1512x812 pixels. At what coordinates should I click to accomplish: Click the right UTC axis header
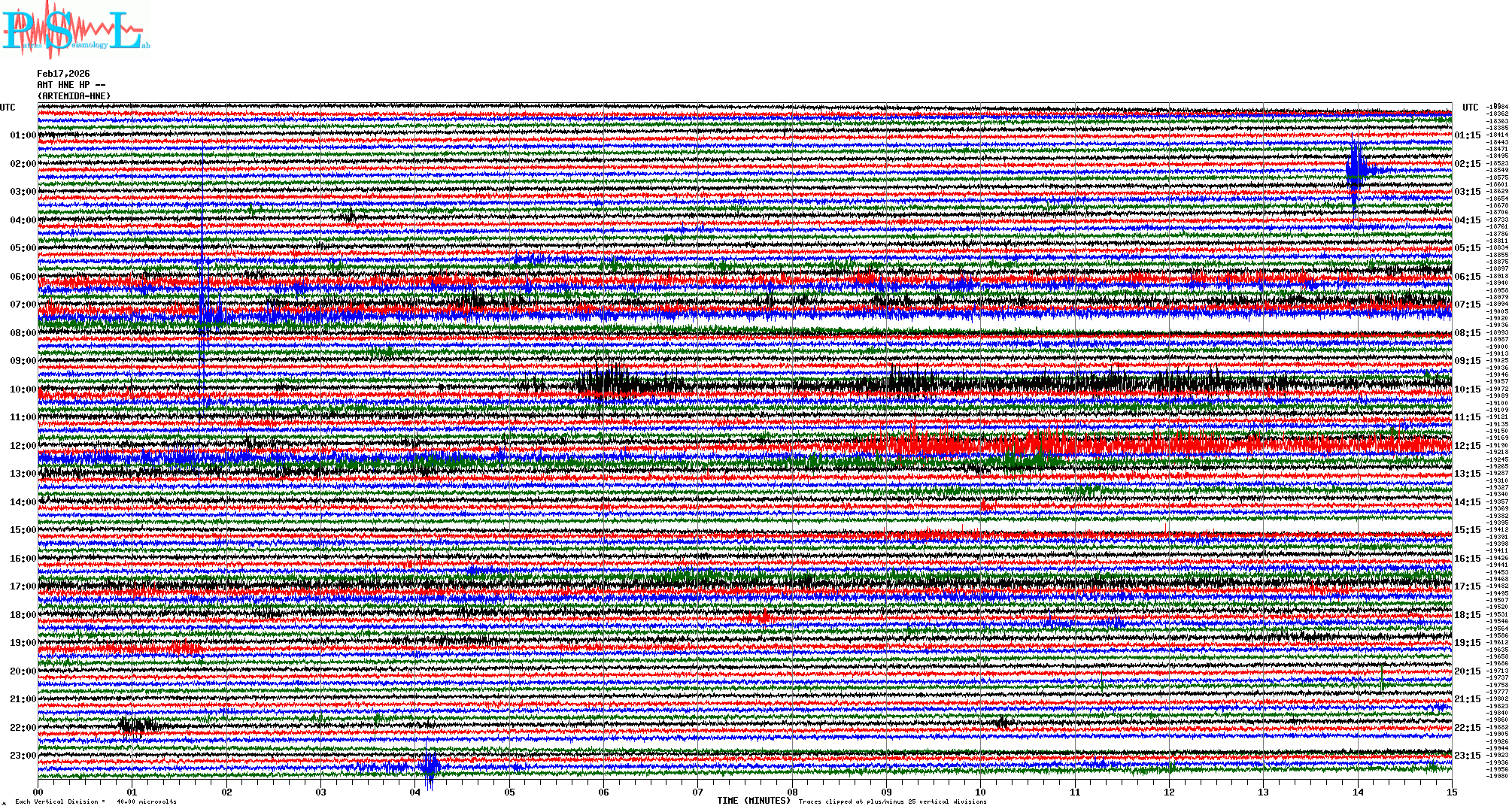tap(1470, 108)
